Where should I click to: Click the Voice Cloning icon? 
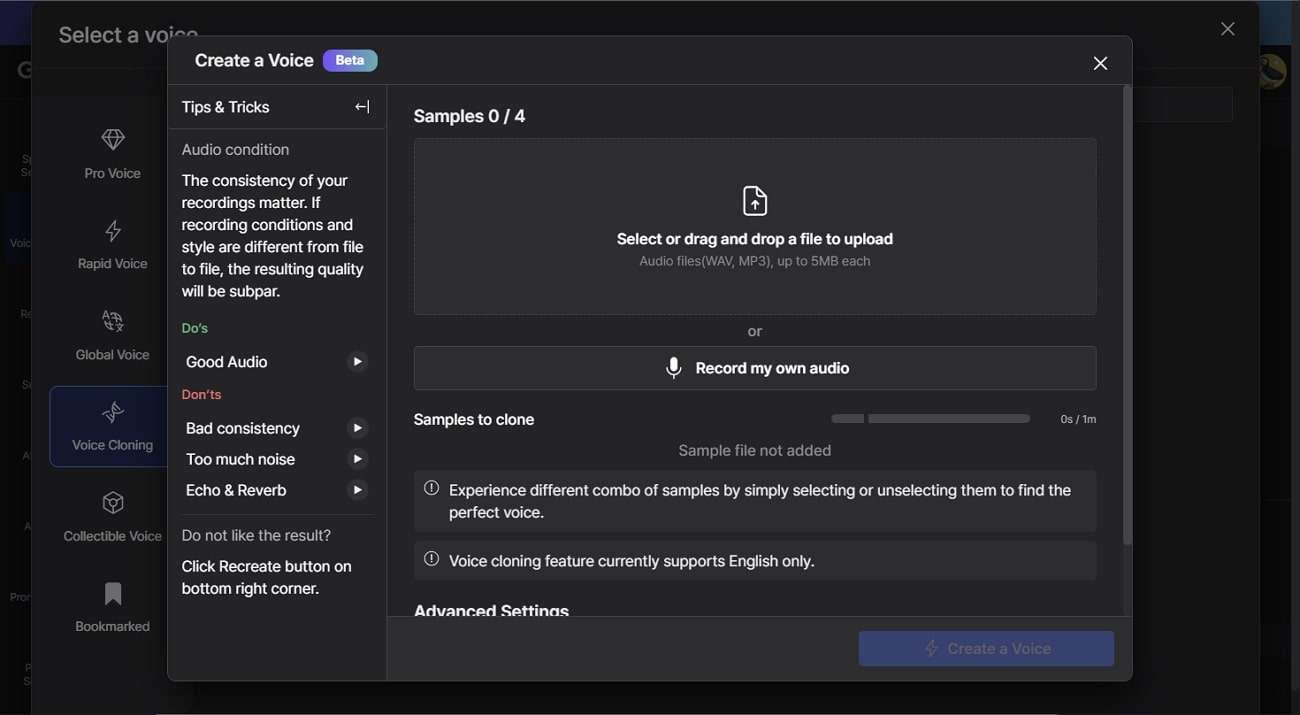coord(113,412)
